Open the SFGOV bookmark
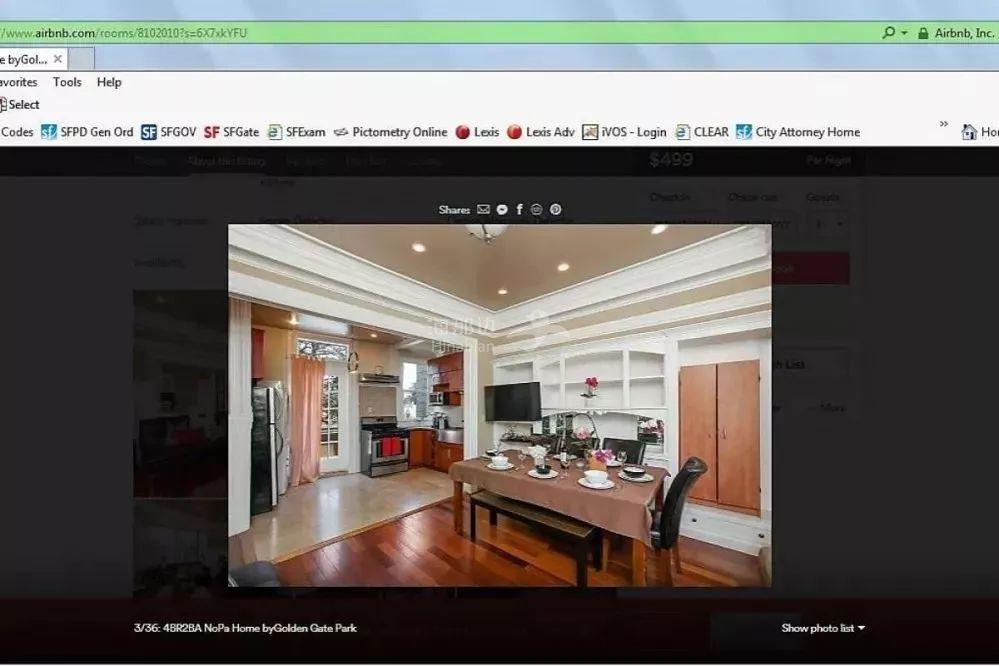999x666 pixels. click(x=169, y=132)
